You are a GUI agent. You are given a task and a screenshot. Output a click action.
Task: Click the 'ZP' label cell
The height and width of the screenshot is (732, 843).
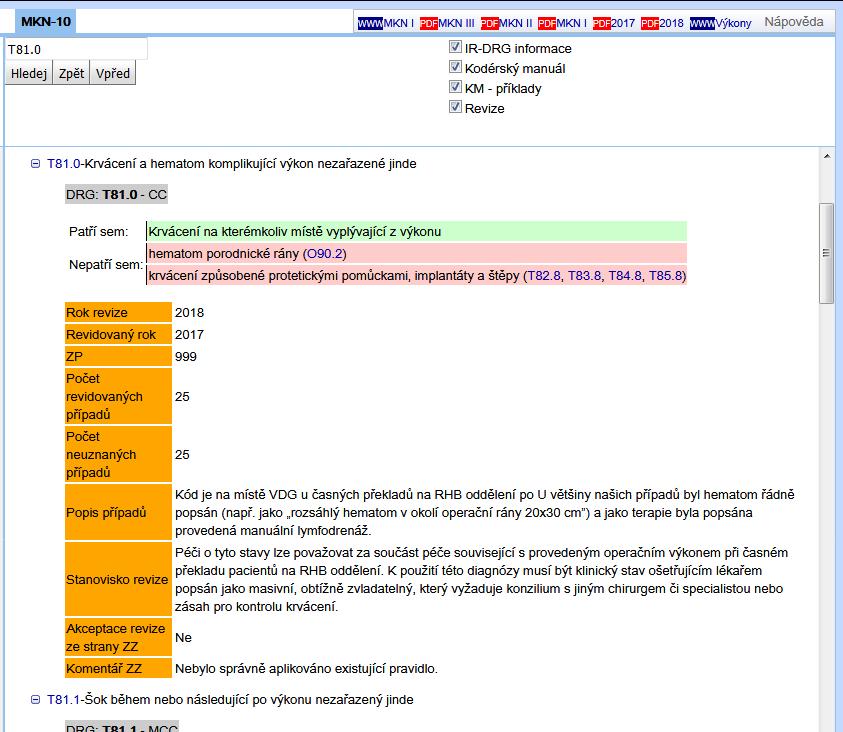tap(118, 356)
